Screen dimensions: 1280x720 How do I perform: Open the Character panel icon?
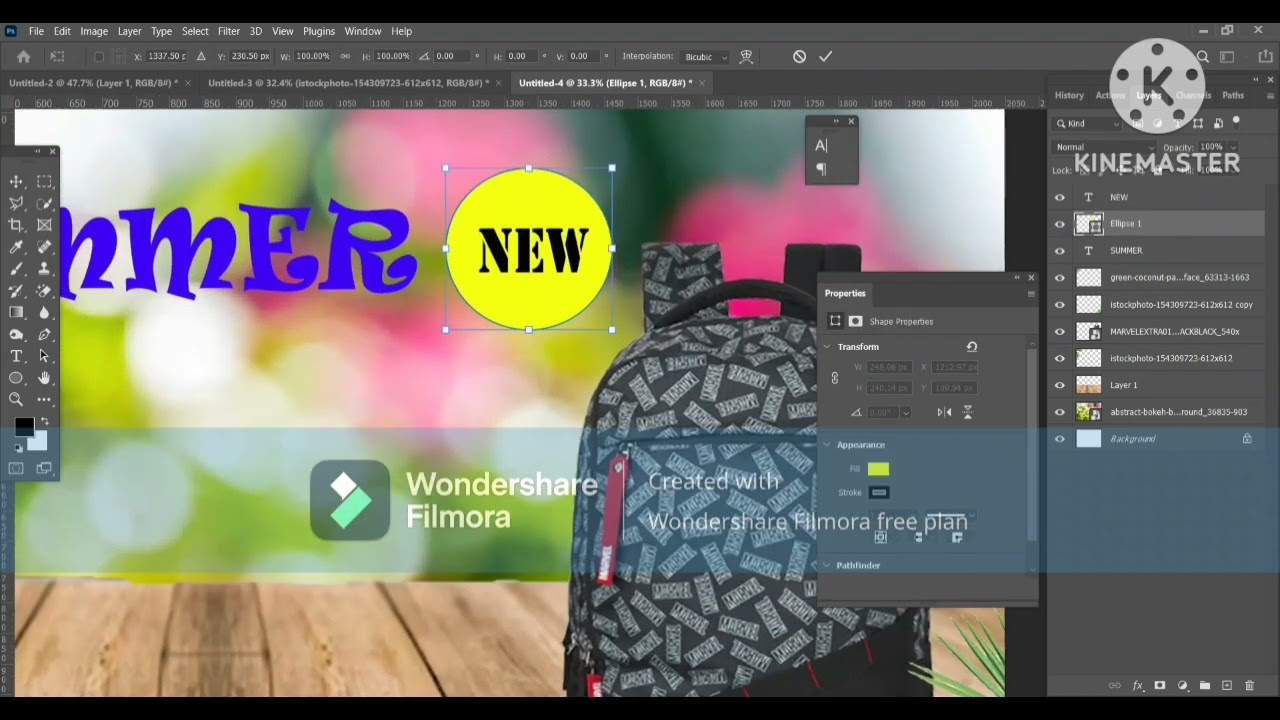[x=821, y=146]
